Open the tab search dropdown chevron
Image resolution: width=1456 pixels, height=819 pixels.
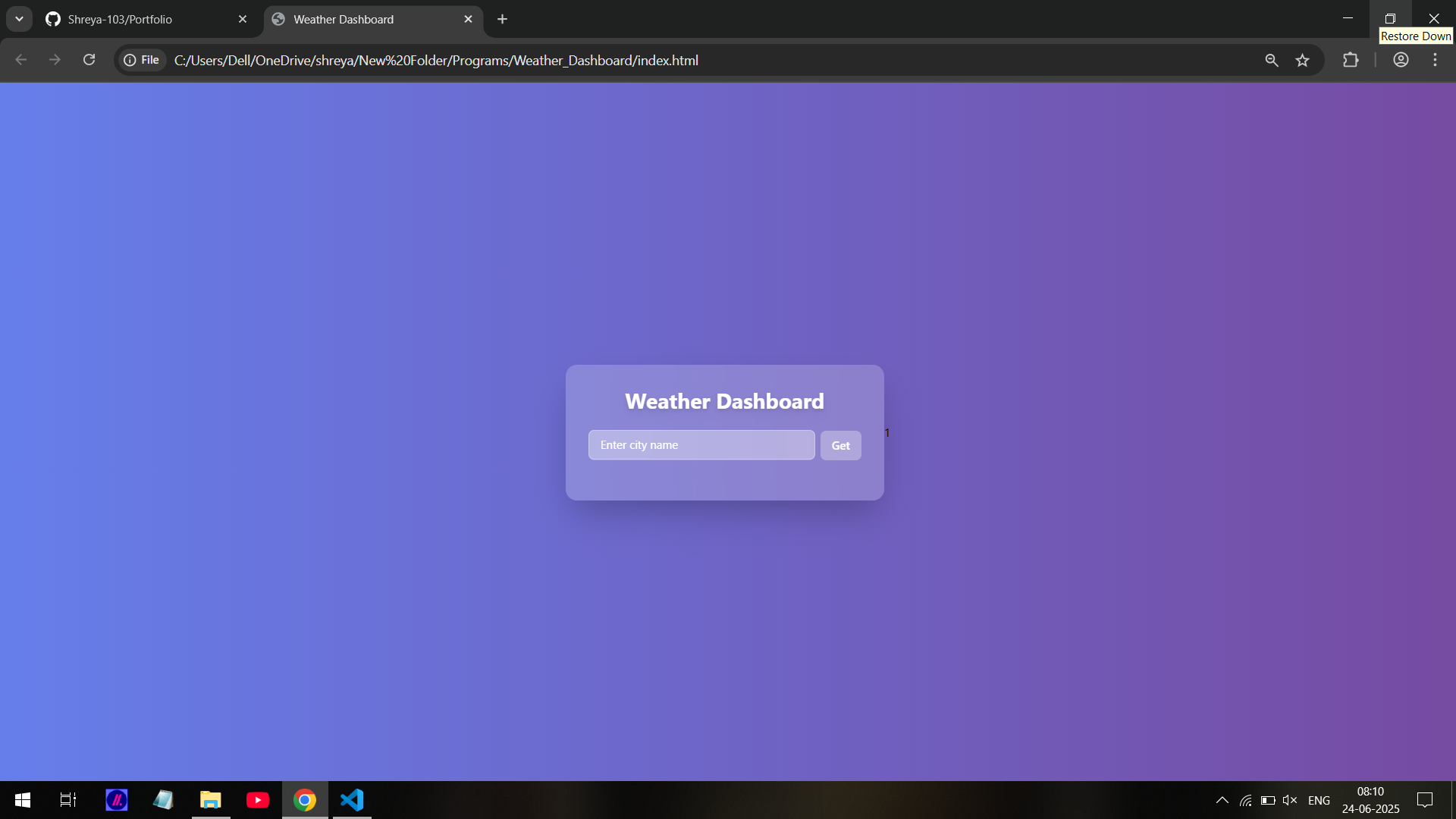click(x=19, y=19)
